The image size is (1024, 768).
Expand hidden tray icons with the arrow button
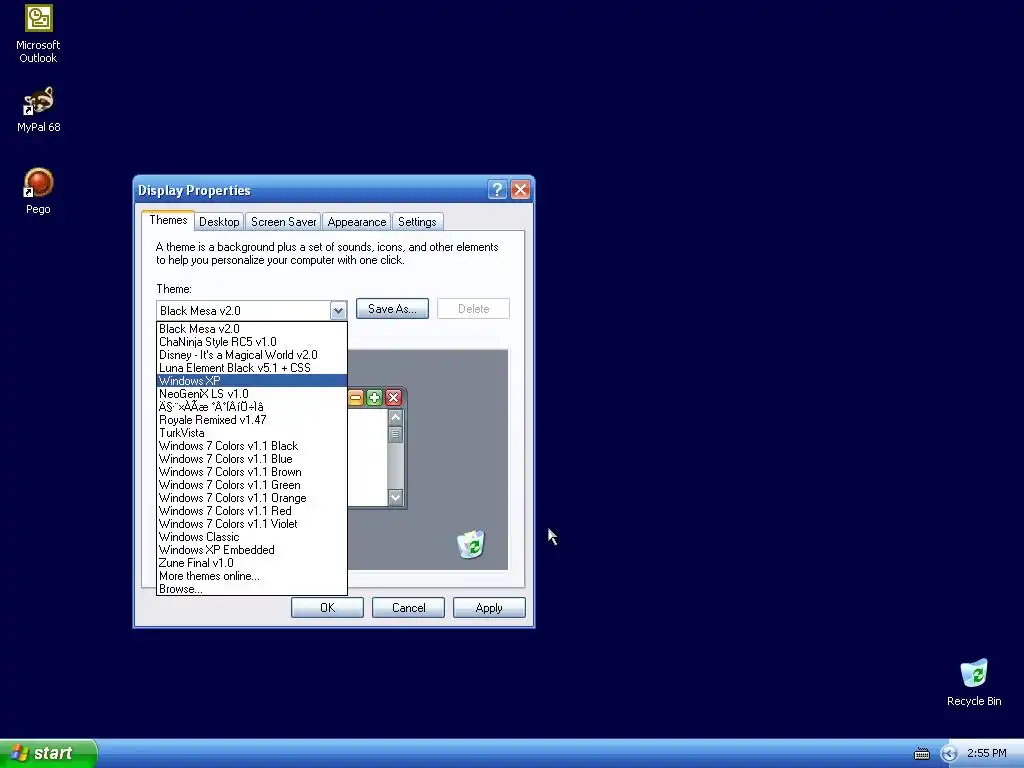click(x=949, y=754)
